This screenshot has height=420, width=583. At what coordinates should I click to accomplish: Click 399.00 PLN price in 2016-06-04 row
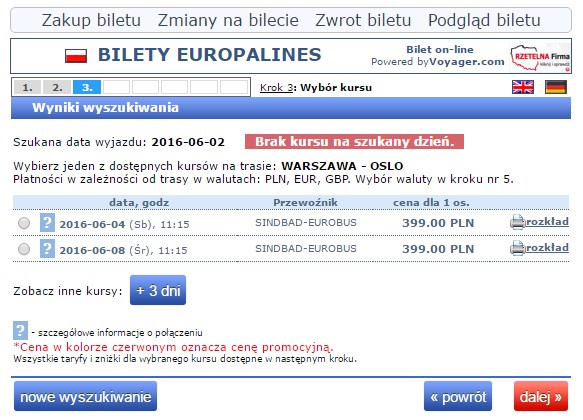[438, 223]
